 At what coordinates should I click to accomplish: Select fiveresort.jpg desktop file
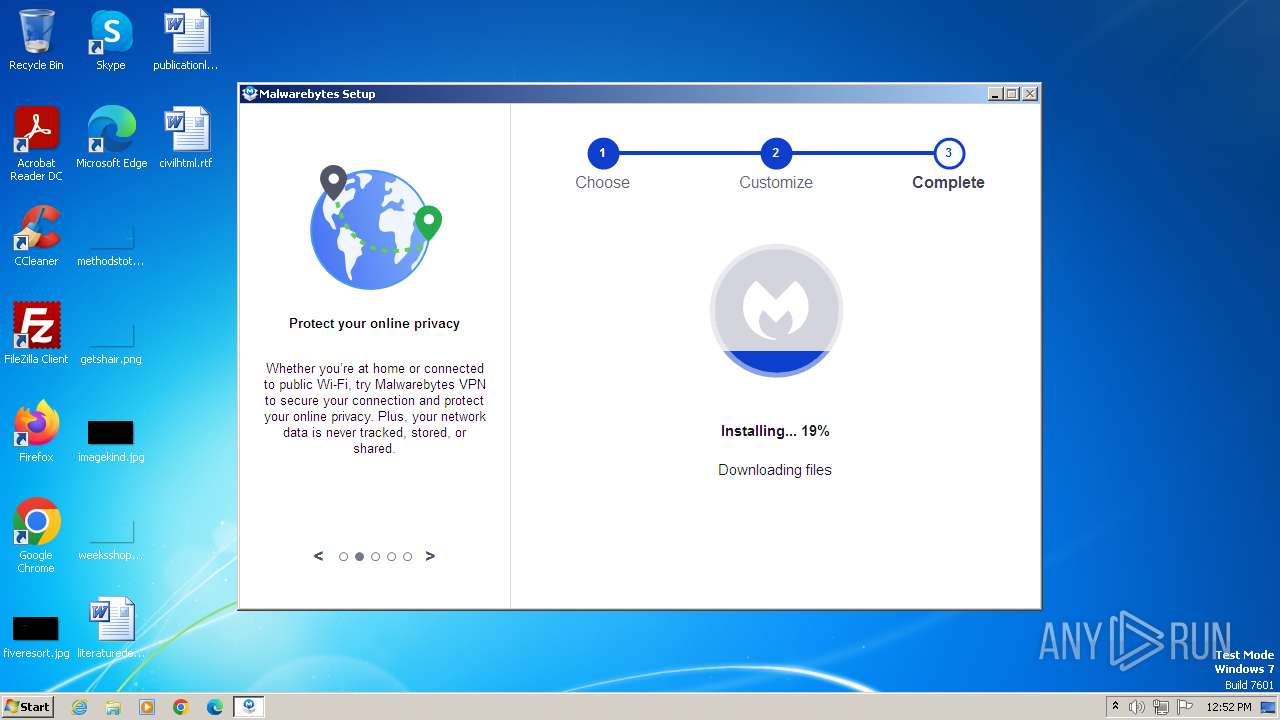pyautogui.click(x=36, y=637)
